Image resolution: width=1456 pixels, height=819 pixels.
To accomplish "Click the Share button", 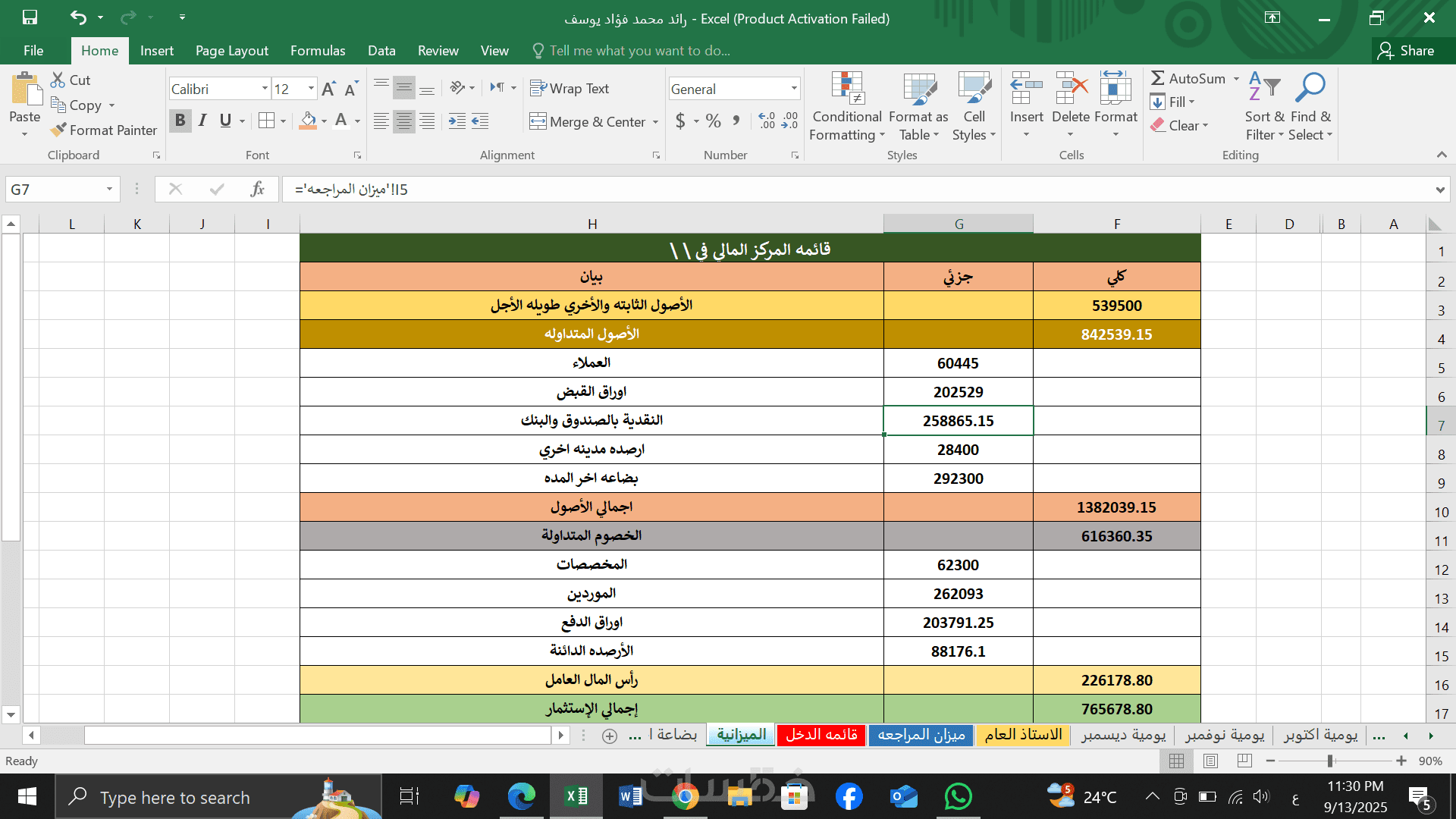I will [1407, 51].
